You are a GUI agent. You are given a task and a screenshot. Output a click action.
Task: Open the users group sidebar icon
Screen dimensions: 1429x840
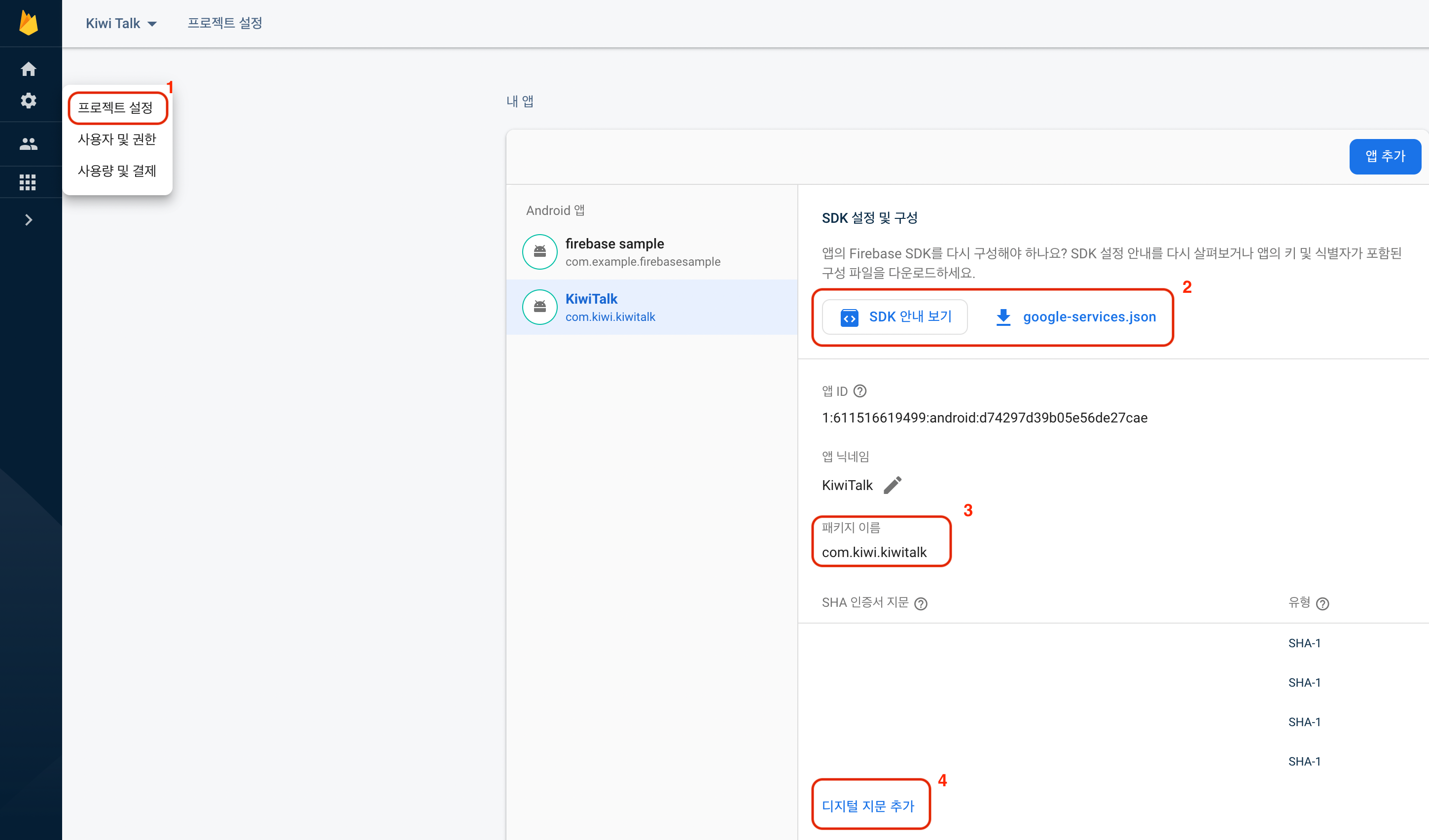[29, 144]
